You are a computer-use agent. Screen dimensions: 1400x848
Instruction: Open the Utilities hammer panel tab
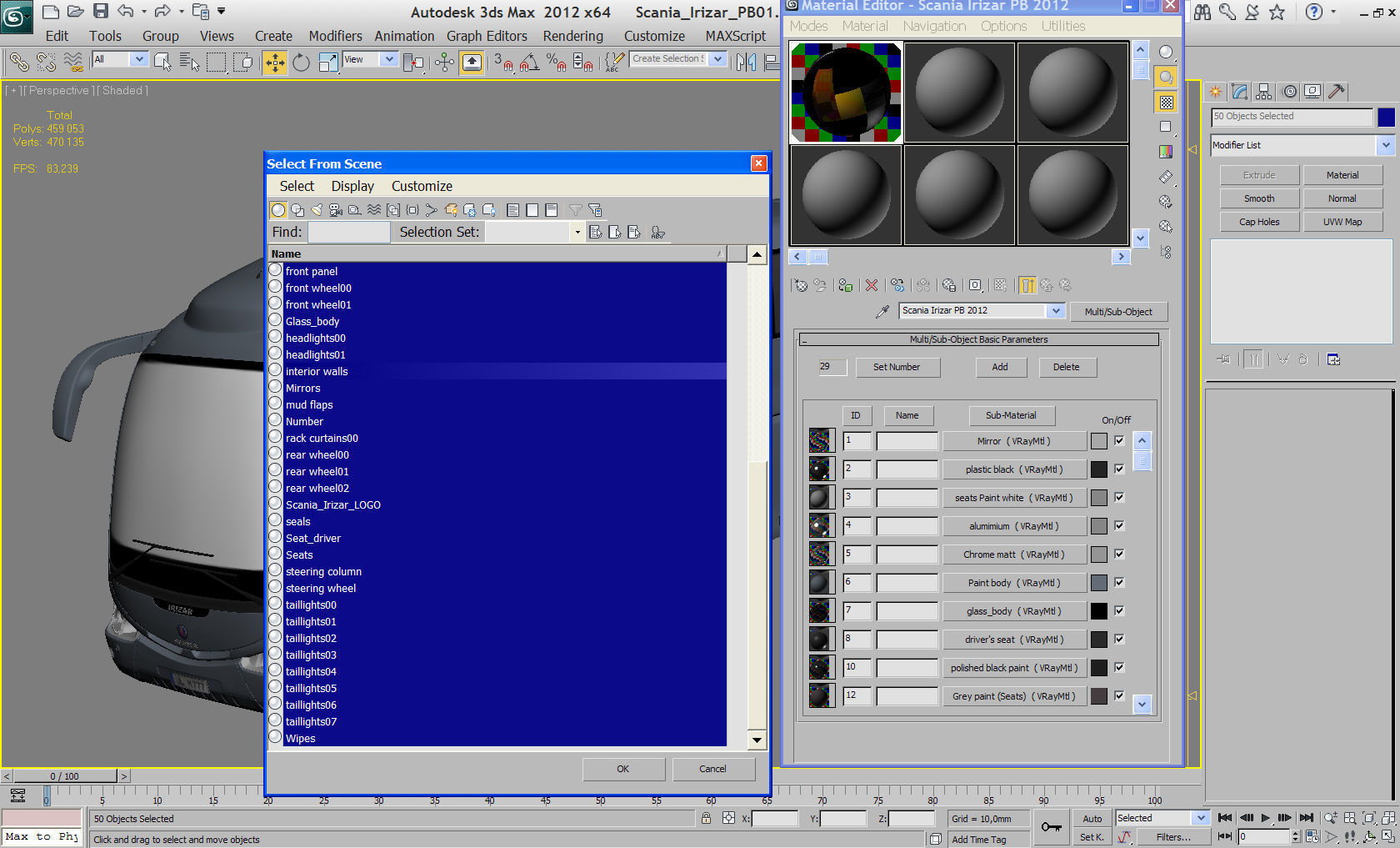coord(1337,91)
